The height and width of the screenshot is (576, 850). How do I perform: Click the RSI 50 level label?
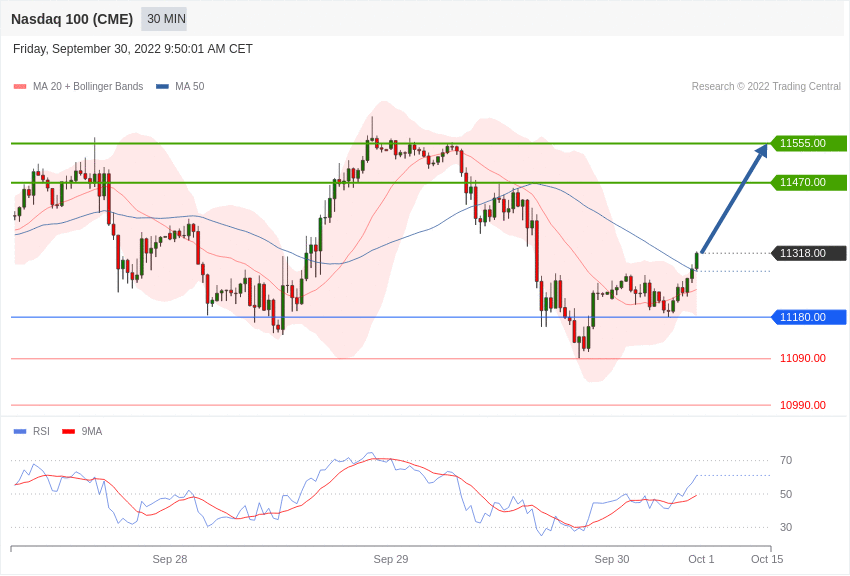[786, 494]
